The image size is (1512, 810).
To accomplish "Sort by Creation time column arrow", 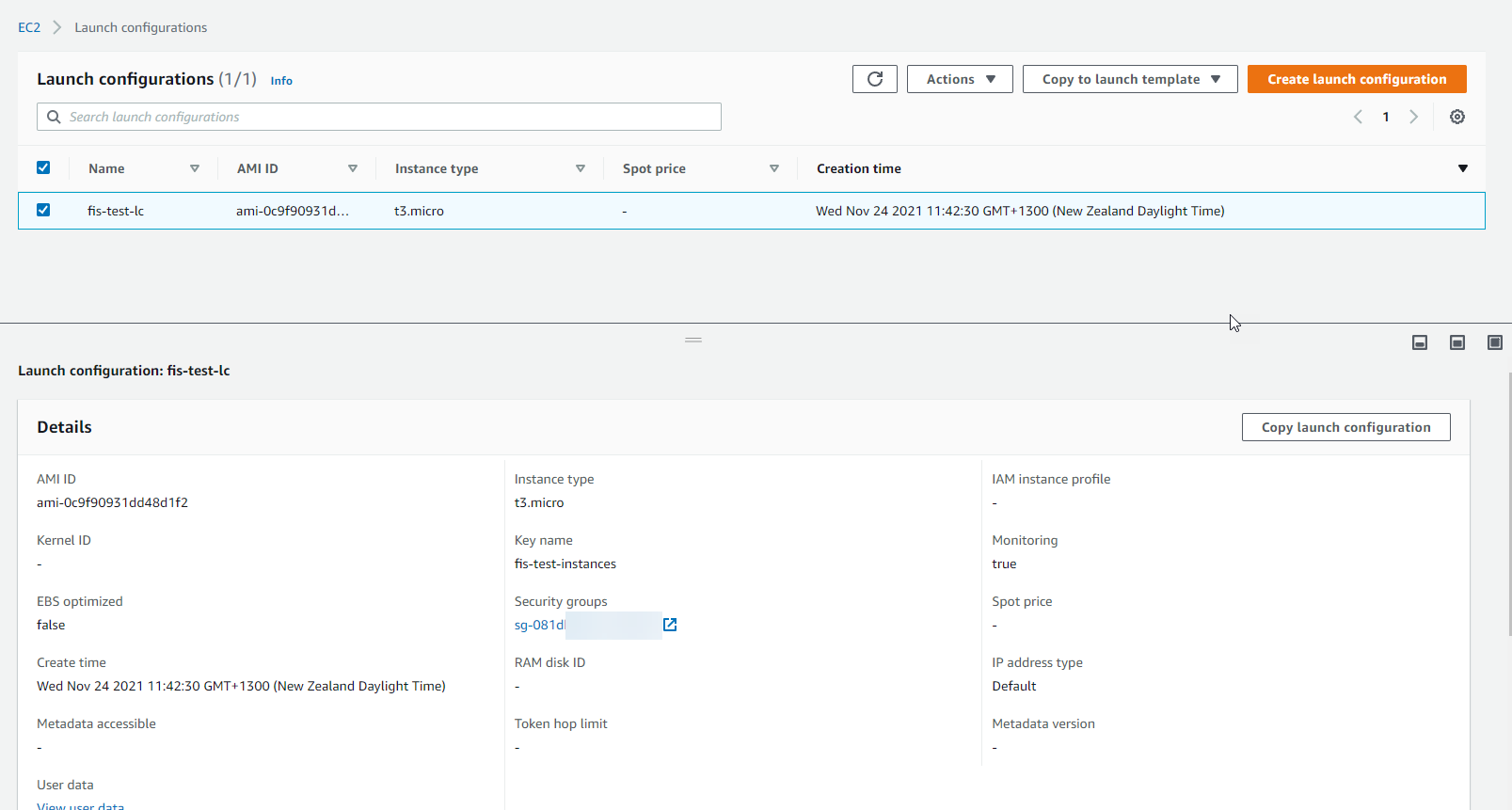I will (x=1462, y=168).
